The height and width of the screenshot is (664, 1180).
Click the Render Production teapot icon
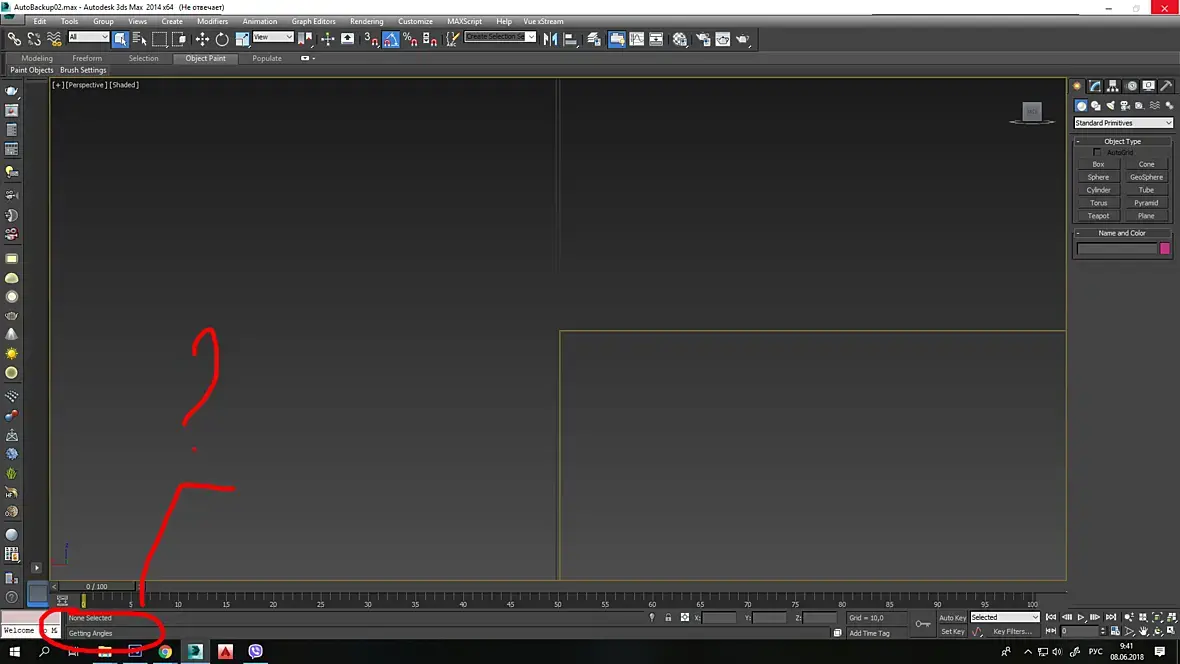pyautogui.click(x=743, y=39)
